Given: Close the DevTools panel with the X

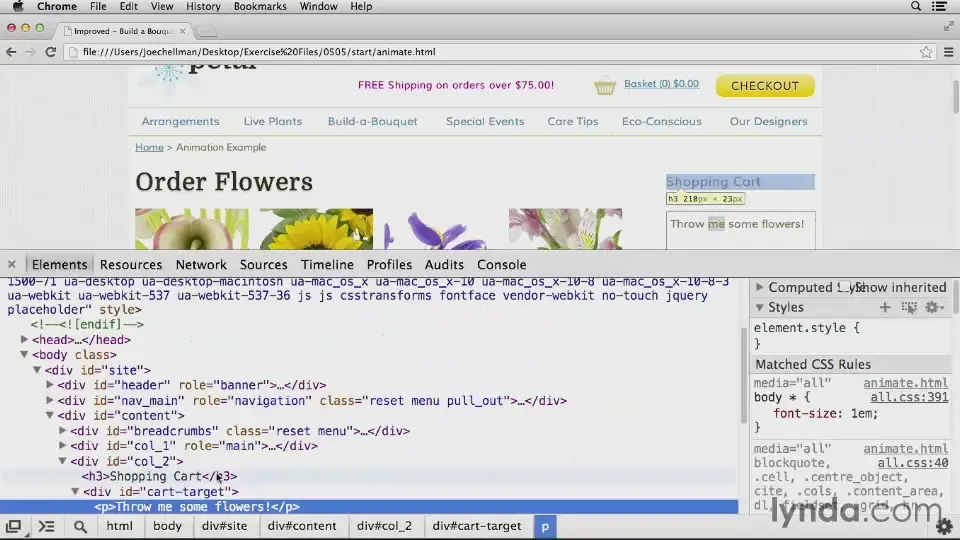Looking at the screenshot, I should point(12,264).
